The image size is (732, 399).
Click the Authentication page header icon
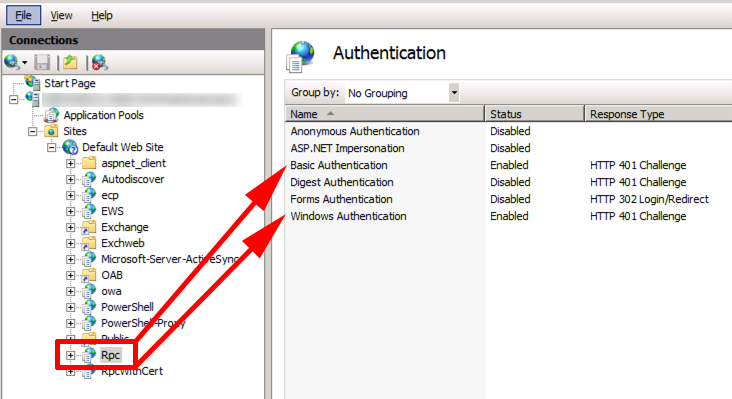pos(301,56)
